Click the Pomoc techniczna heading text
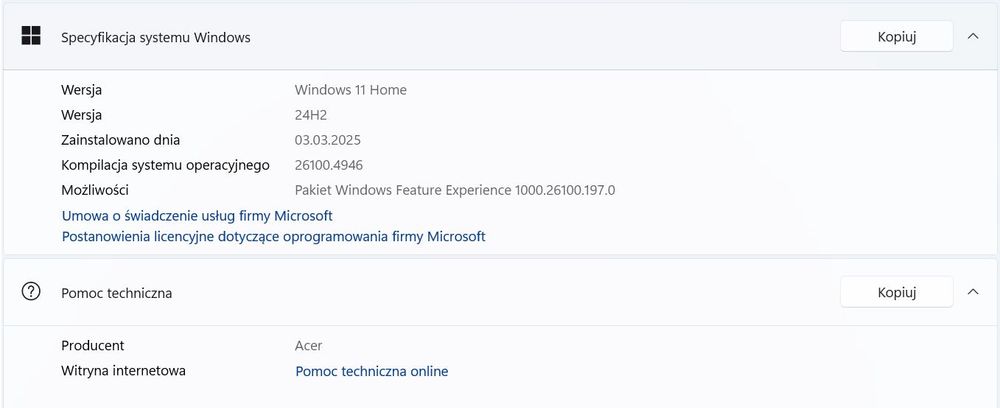Image resolution: width=1000 pixels, height=408 pixels. point(117,293)
